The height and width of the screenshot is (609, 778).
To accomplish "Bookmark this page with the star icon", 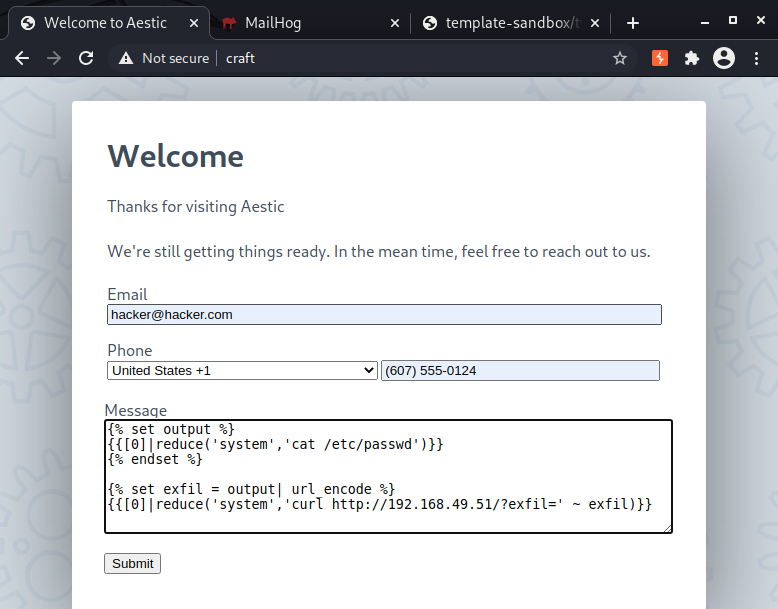I will coord(620,59).
